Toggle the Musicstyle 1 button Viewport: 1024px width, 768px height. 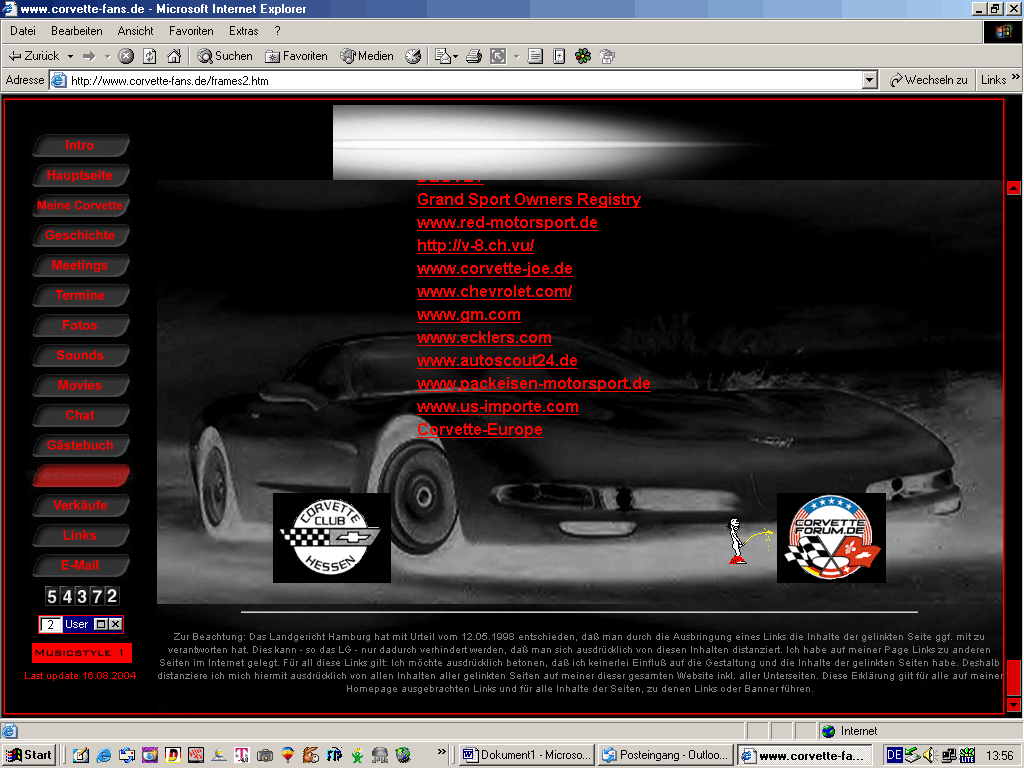81,653
